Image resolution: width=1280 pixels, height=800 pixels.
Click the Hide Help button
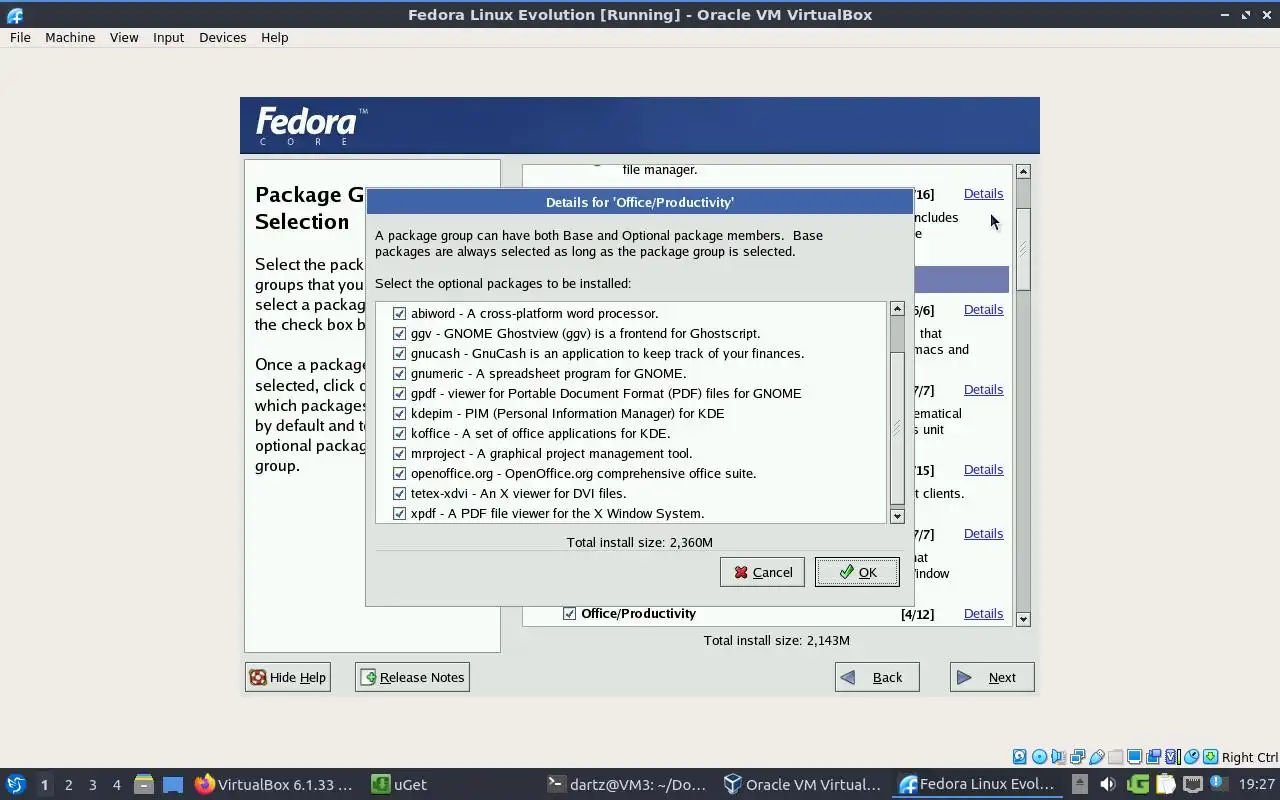288,677
